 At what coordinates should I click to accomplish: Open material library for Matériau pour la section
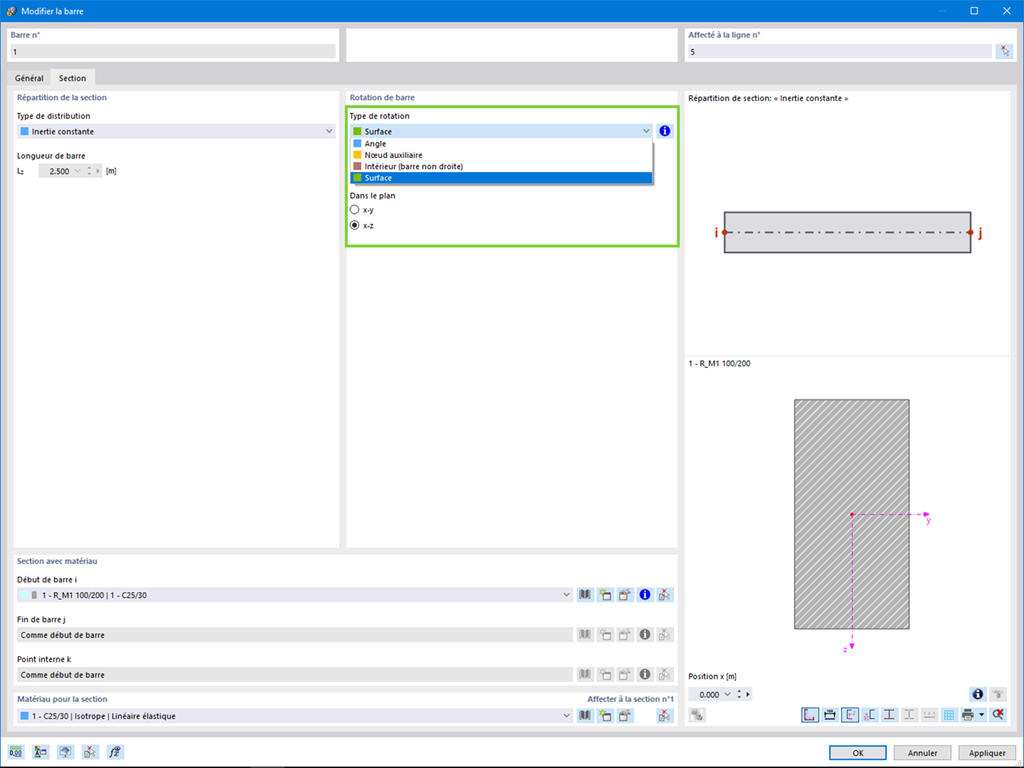click(x=585, y=716)
